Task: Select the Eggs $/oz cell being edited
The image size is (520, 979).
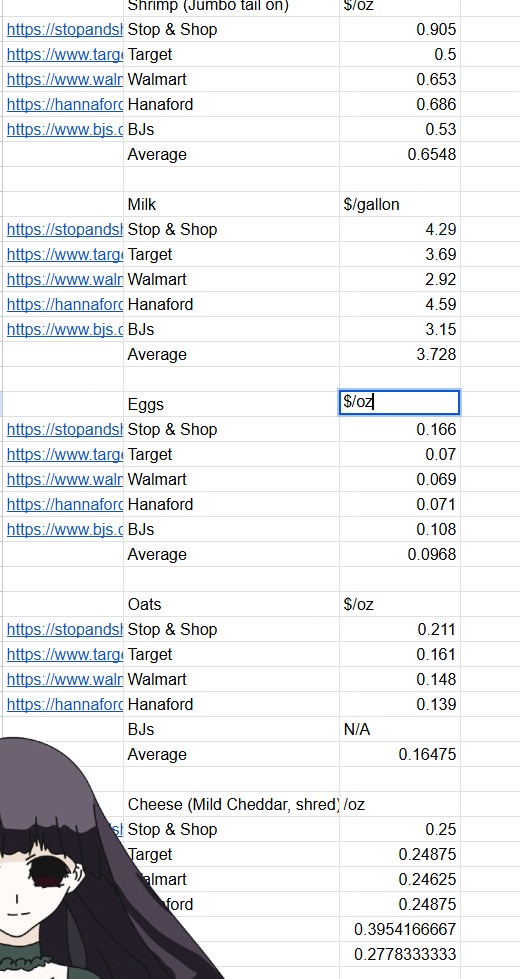Action: 400,403
